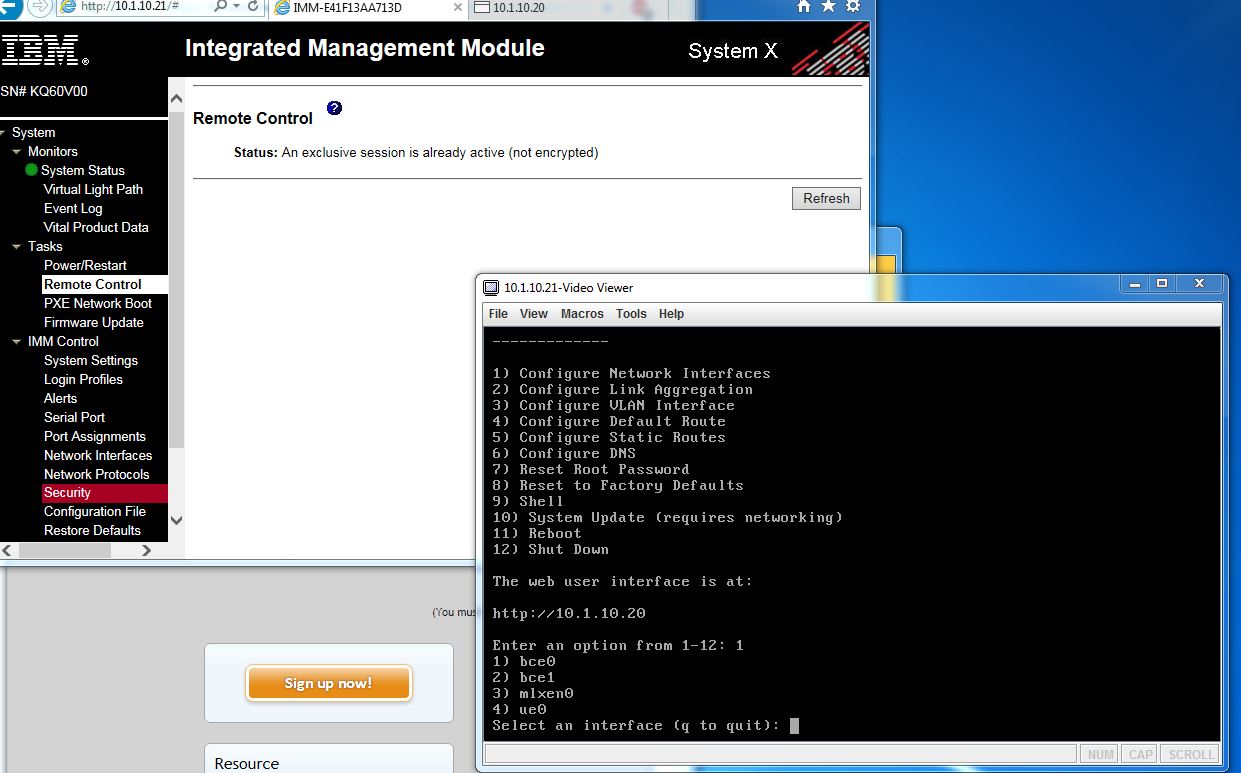Open PXE Network Boot in the sidebar
This screenshot has height=773, width=1241.
click(98, 303)
